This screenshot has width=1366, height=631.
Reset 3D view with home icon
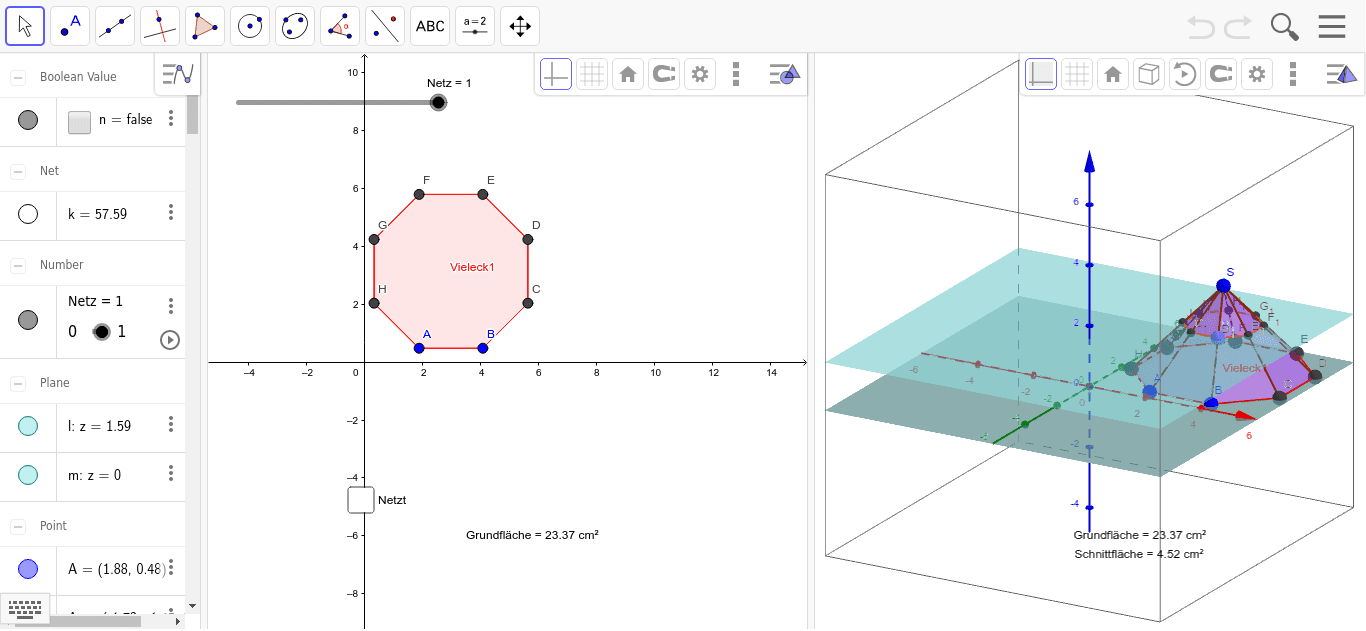coord(1113,74)
